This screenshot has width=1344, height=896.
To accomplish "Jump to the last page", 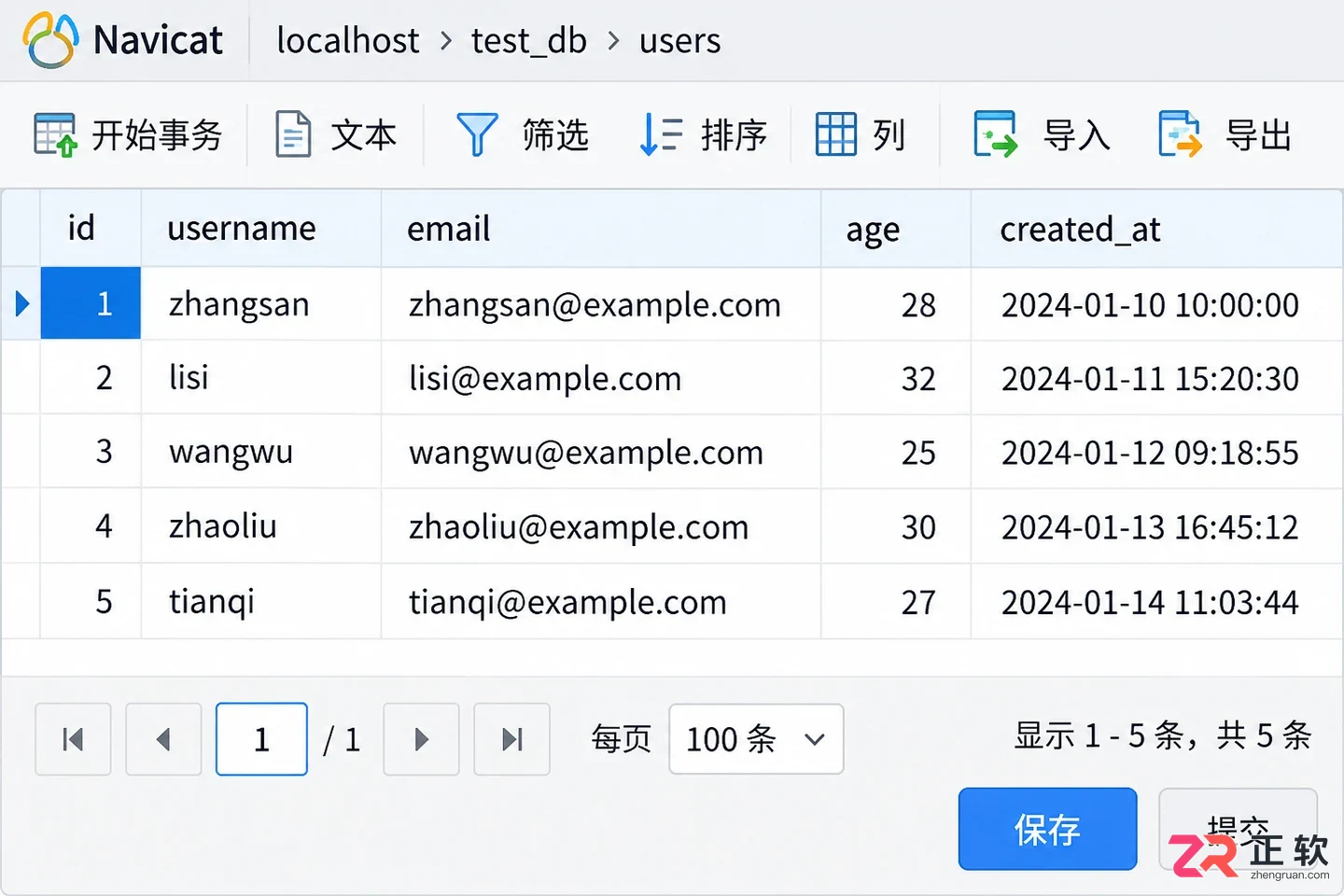I will (x=511, y=739).
